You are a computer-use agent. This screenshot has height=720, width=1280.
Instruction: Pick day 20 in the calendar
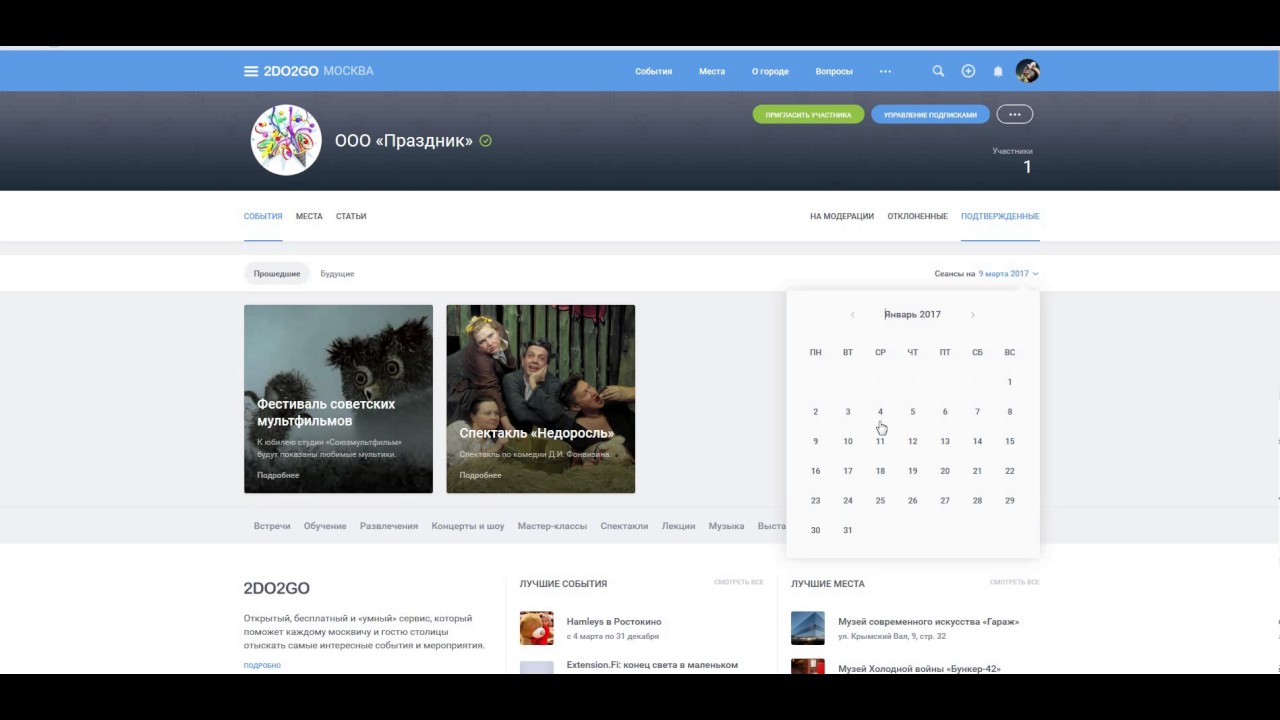[945, 471]
